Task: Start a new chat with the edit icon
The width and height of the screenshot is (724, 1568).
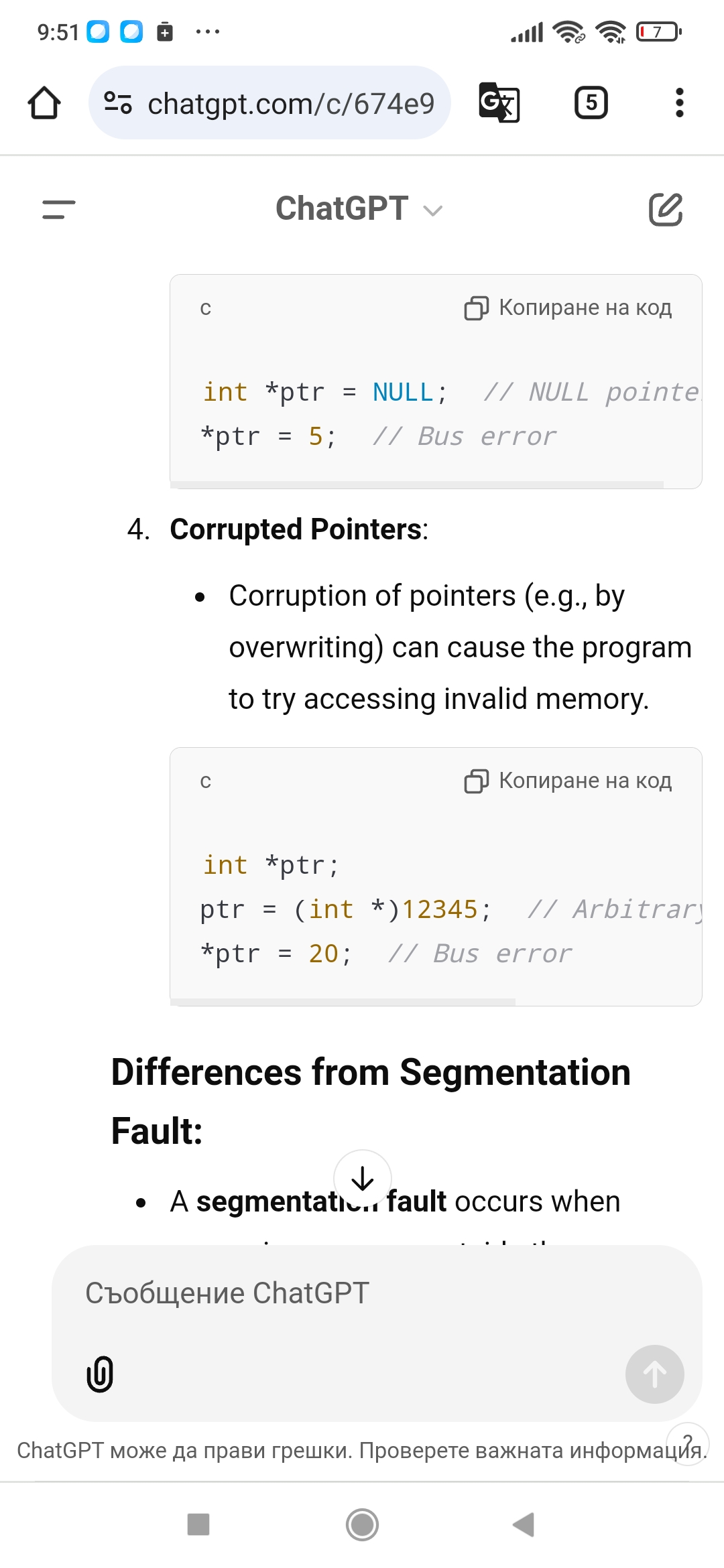Action: click(665, 209)
